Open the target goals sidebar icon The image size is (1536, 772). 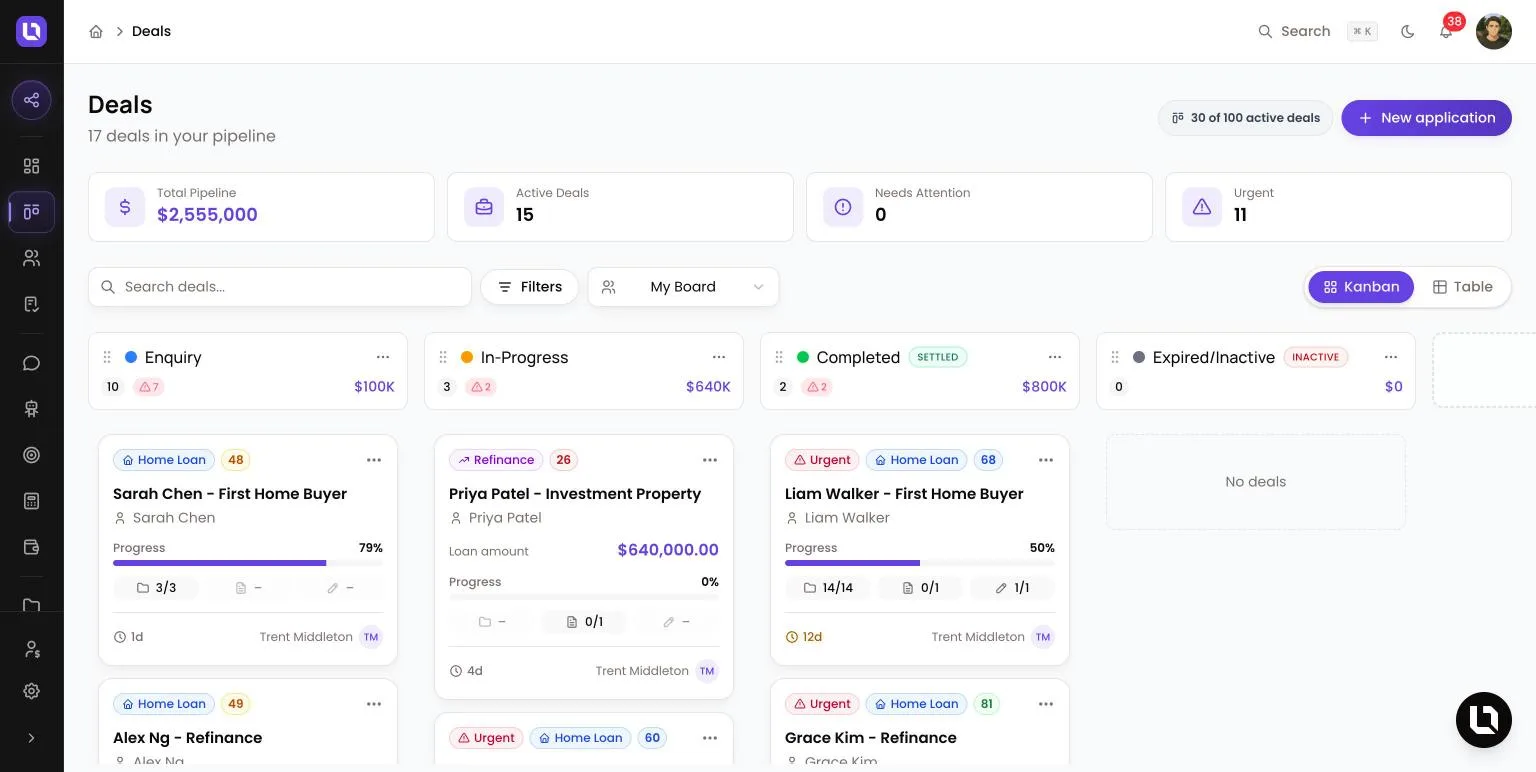coord(31,455)
